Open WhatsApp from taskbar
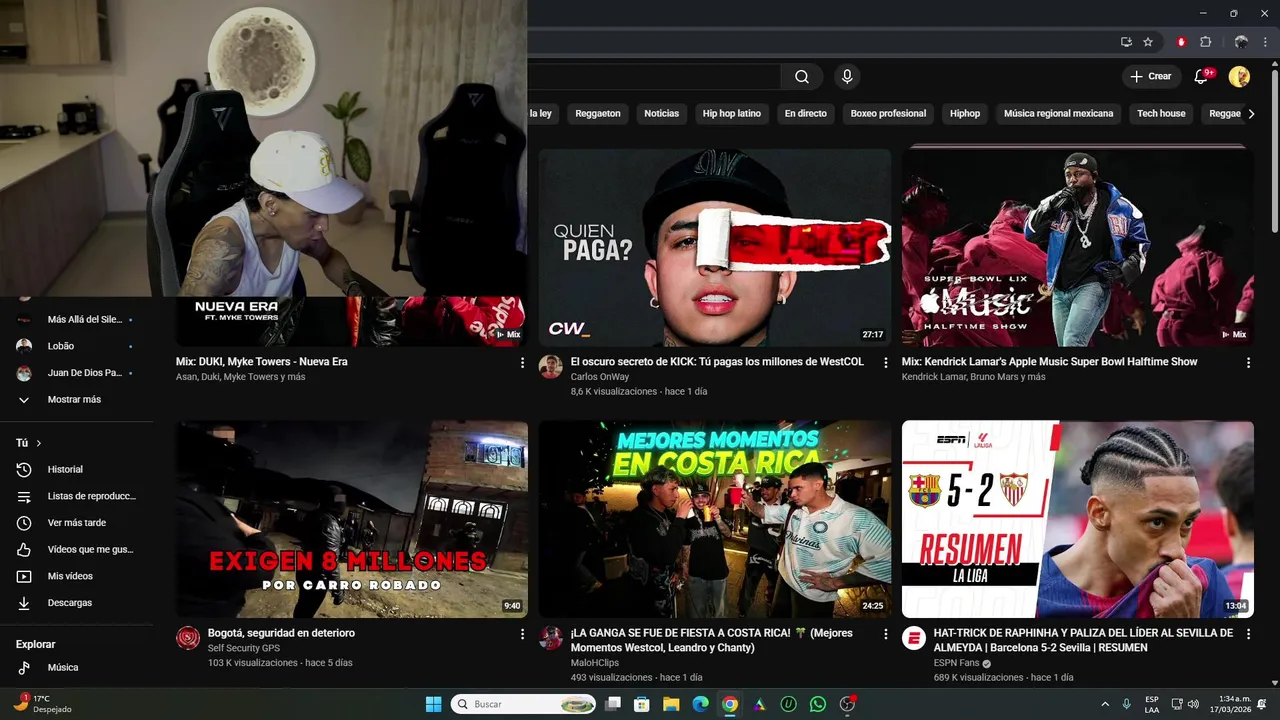 [818, 704]
